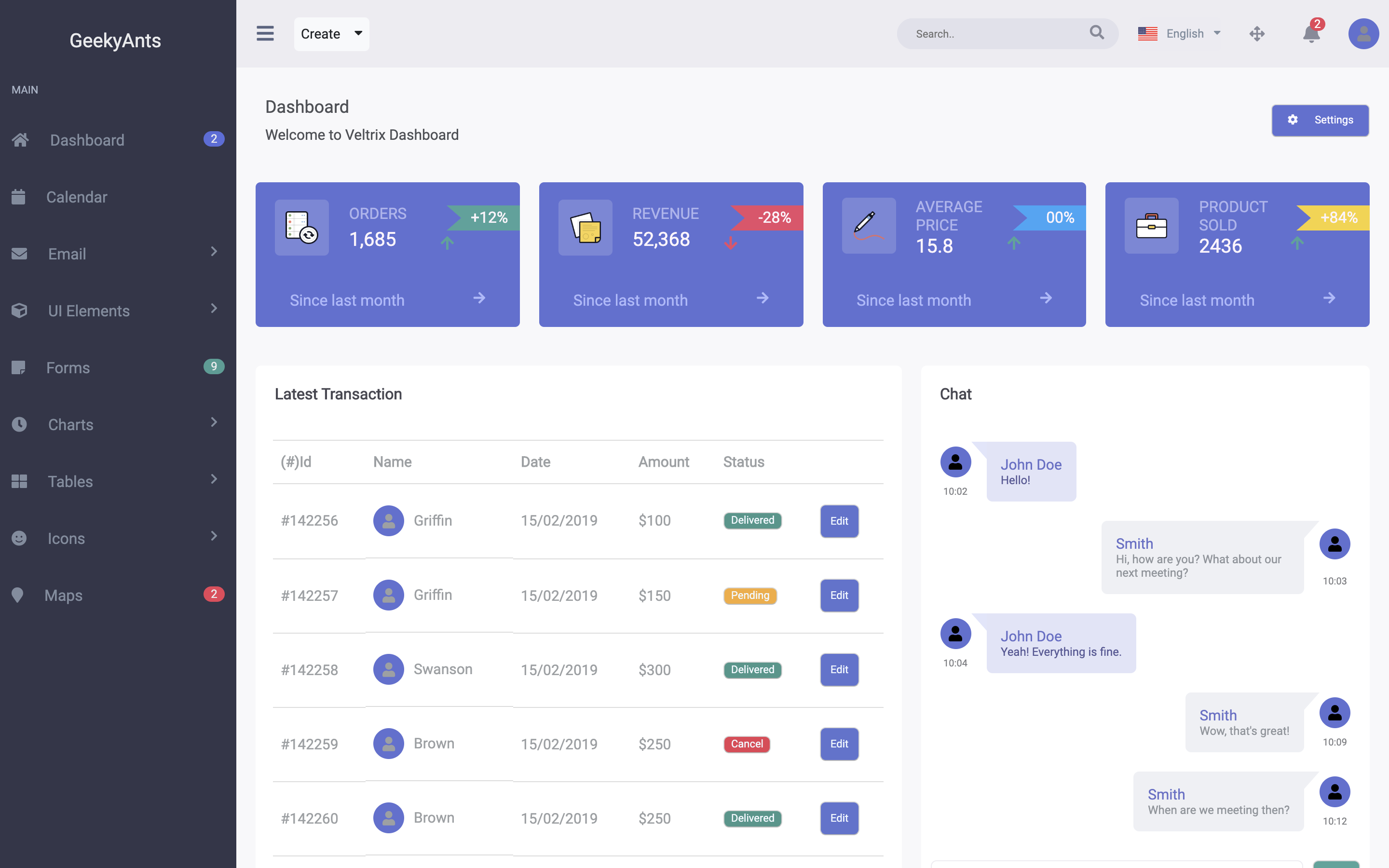
Task: Click the Settings button
Action: (x=1320, y=120)
